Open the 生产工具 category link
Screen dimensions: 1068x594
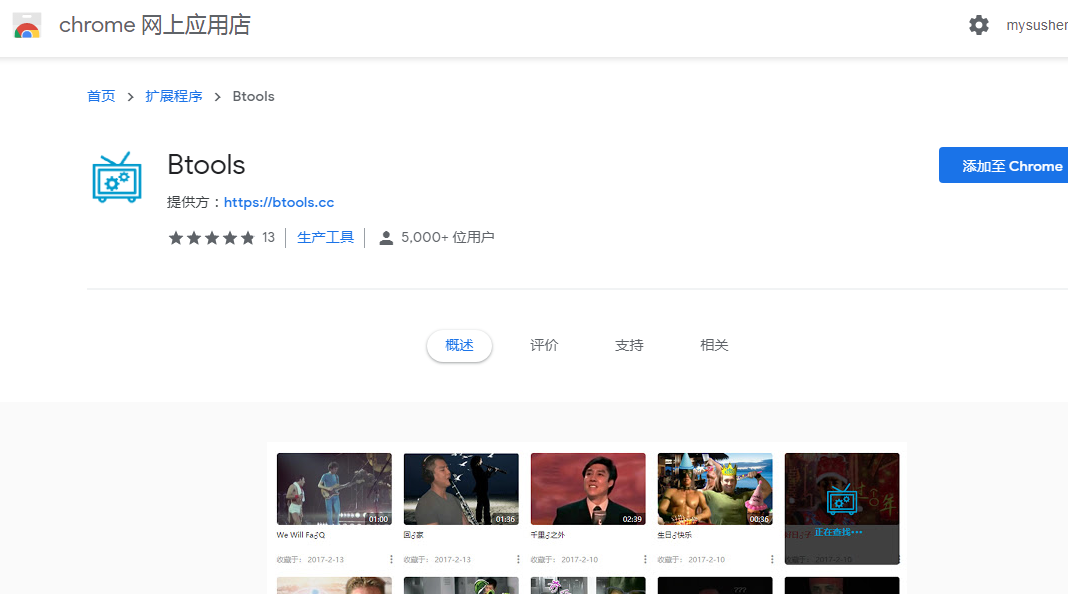click(x=326, y=237)
